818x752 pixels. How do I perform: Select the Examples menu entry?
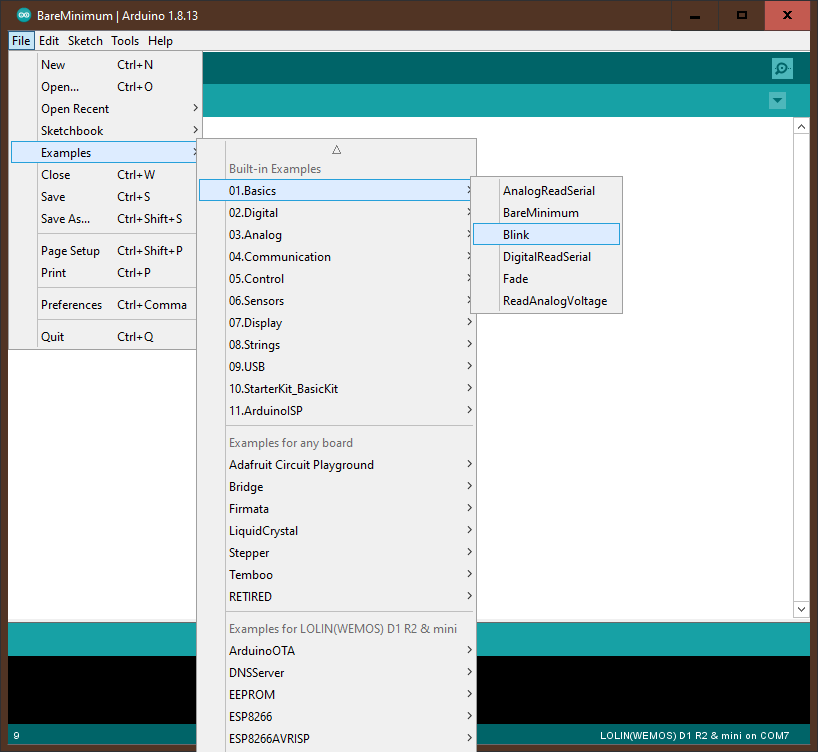[103, 152]
